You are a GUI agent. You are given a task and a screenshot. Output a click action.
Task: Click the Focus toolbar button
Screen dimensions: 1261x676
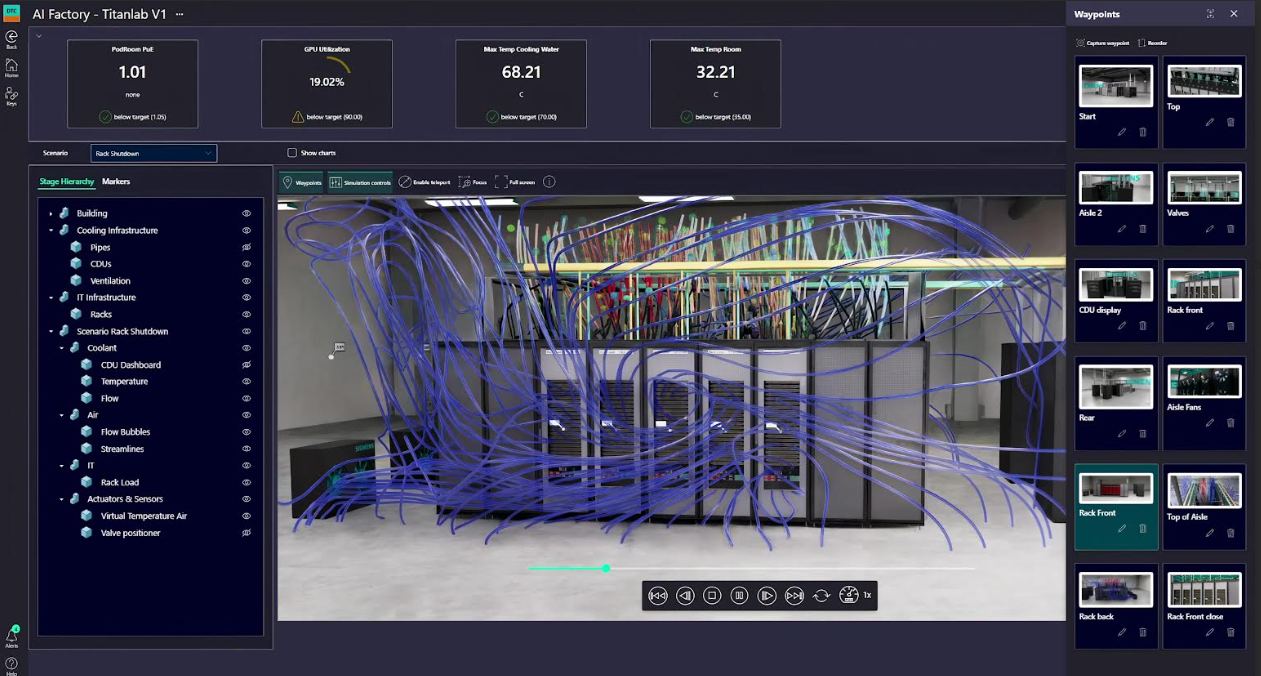tap(472, 182)
